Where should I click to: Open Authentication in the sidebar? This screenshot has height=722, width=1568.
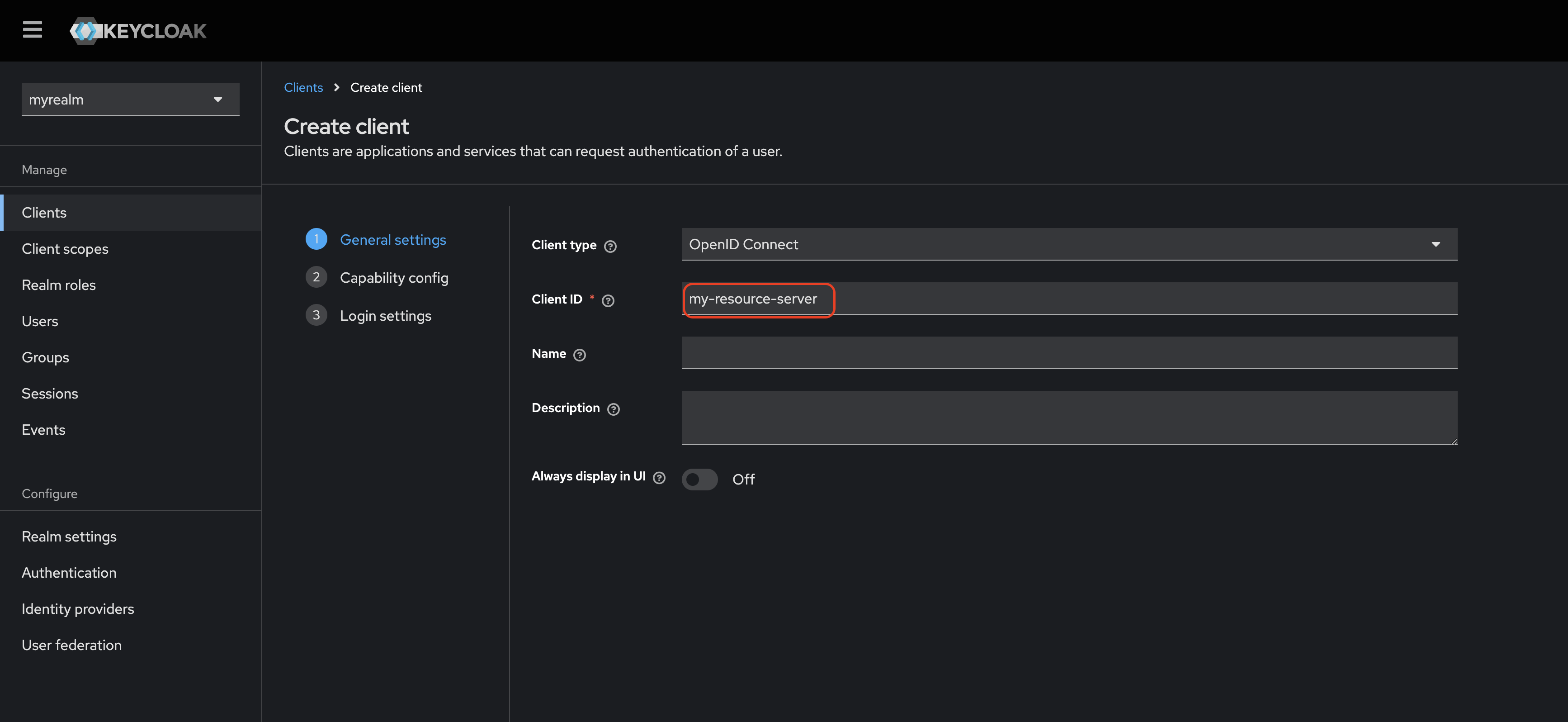coord(131,573)
